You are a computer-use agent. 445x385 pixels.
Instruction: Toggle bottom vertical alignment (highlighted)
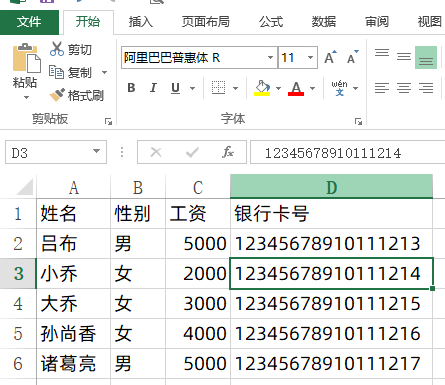click(x=426, y=58)
